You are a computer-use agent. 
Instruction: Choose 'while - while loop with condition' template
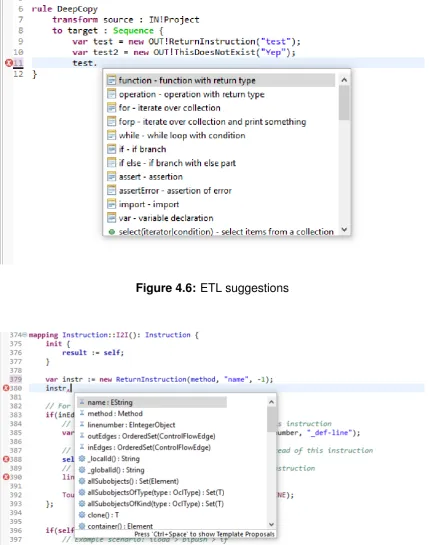coord(182,135)
